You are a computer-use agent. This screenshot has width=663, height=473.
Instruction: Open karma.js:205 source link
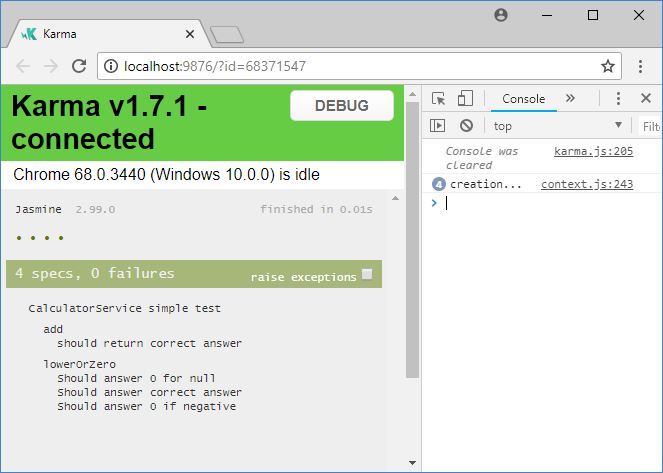pos(593,151)
